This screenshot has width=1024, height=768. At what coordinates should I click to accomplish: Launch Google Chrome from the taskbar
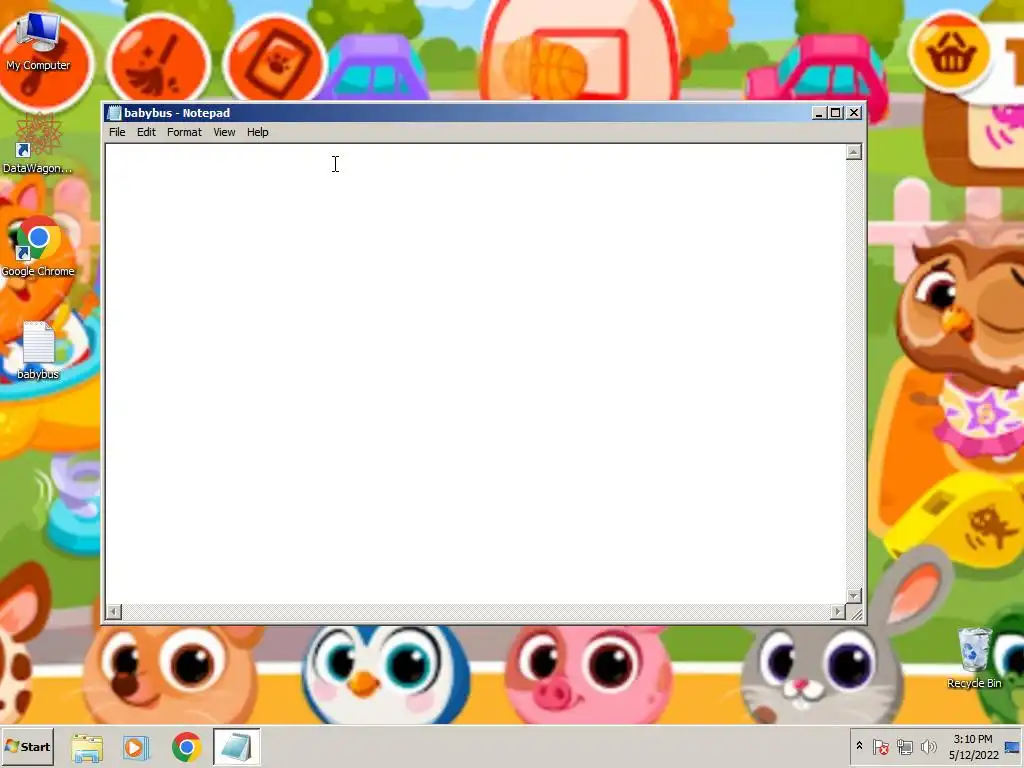coord(187,748)
